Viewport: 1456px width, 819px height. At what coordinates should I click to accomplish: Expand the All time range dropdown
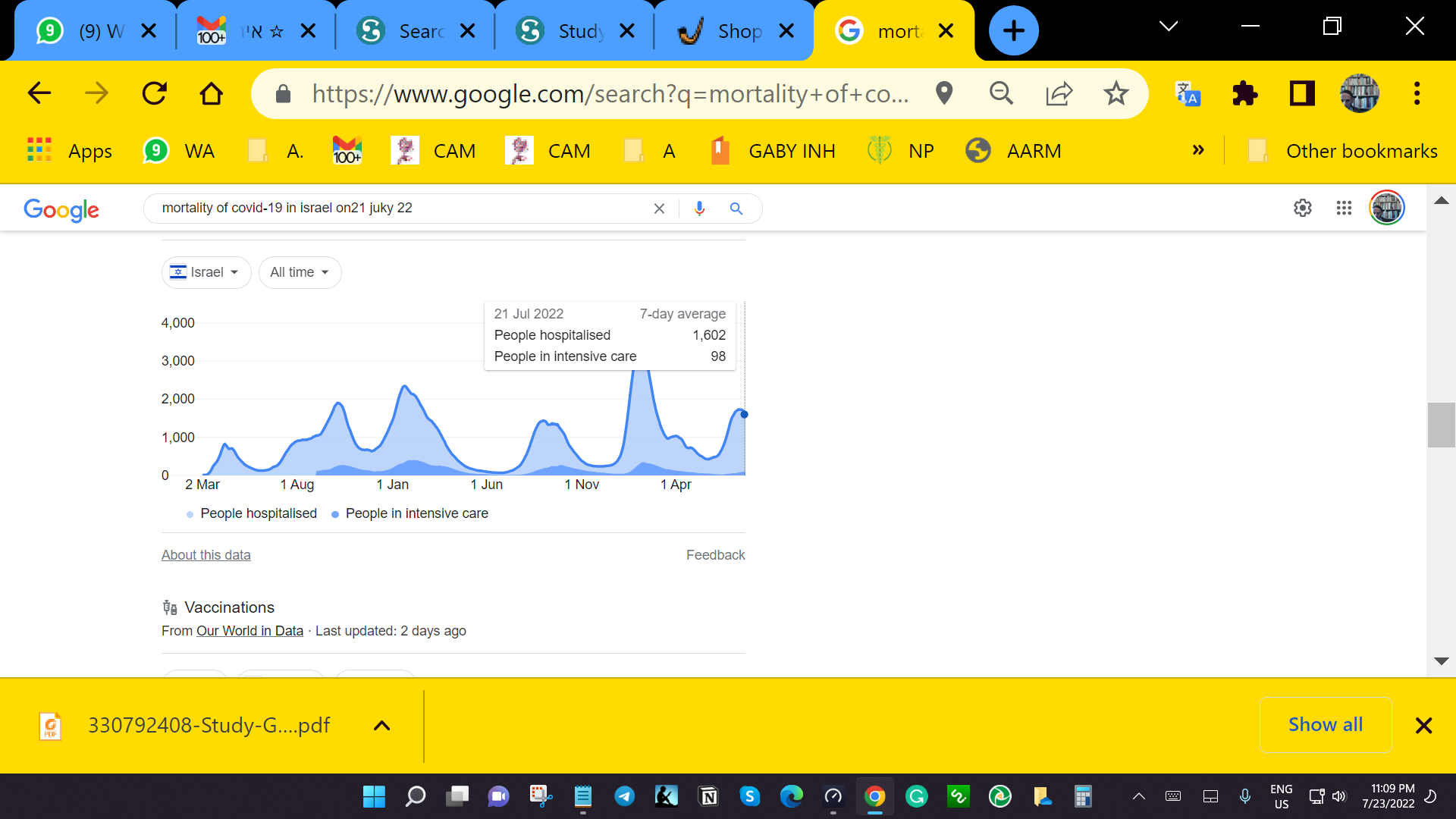(300, 272)
